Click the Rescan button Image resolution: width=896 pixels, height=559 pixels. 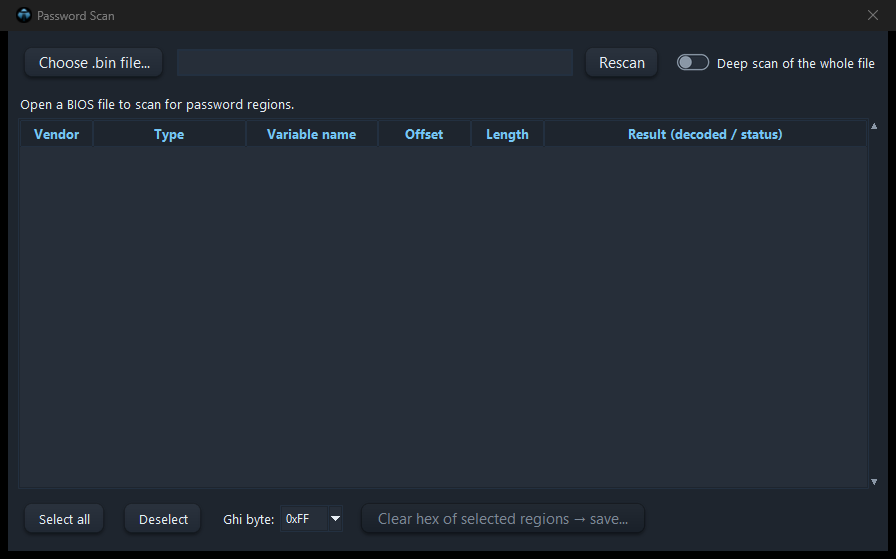(622, 62)
